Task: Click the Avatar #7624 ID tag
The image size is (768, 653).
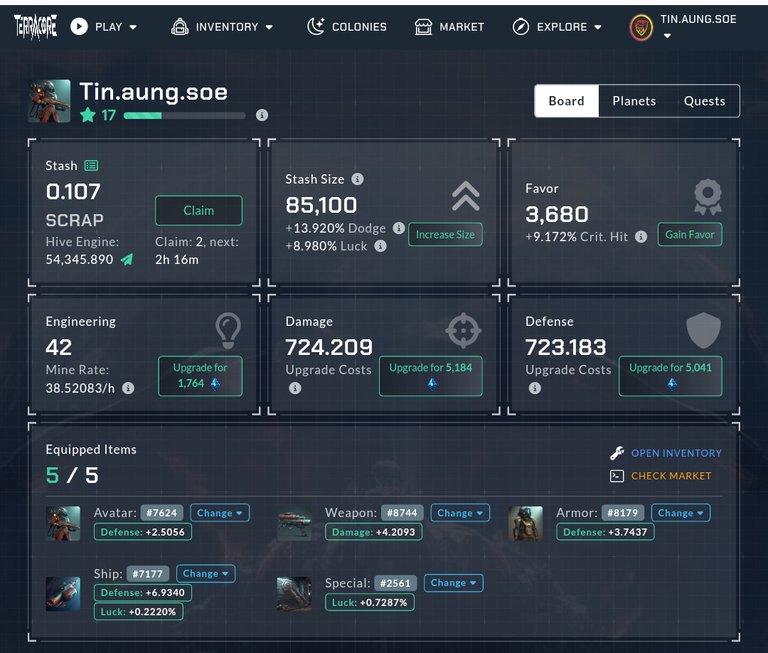Action: (162, 513)
